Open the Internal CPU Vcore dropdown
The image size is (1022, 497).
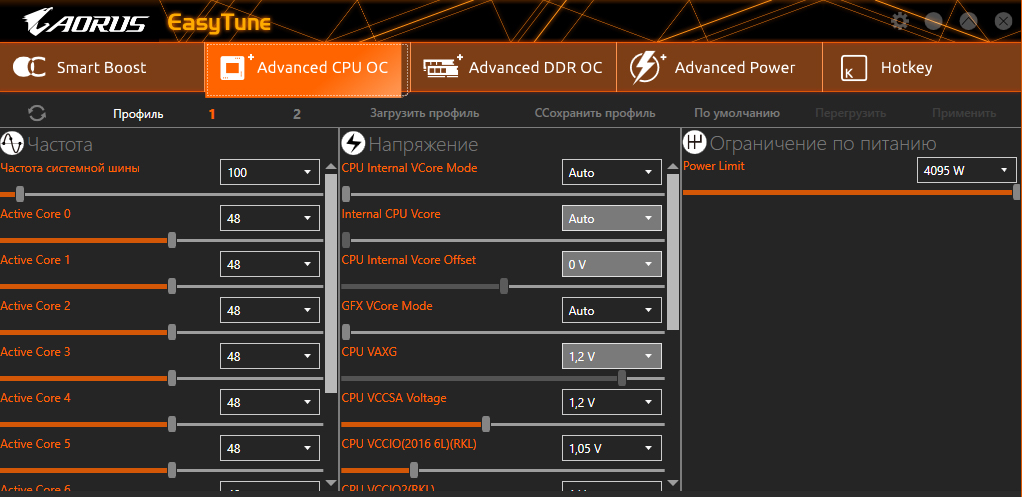611,218
